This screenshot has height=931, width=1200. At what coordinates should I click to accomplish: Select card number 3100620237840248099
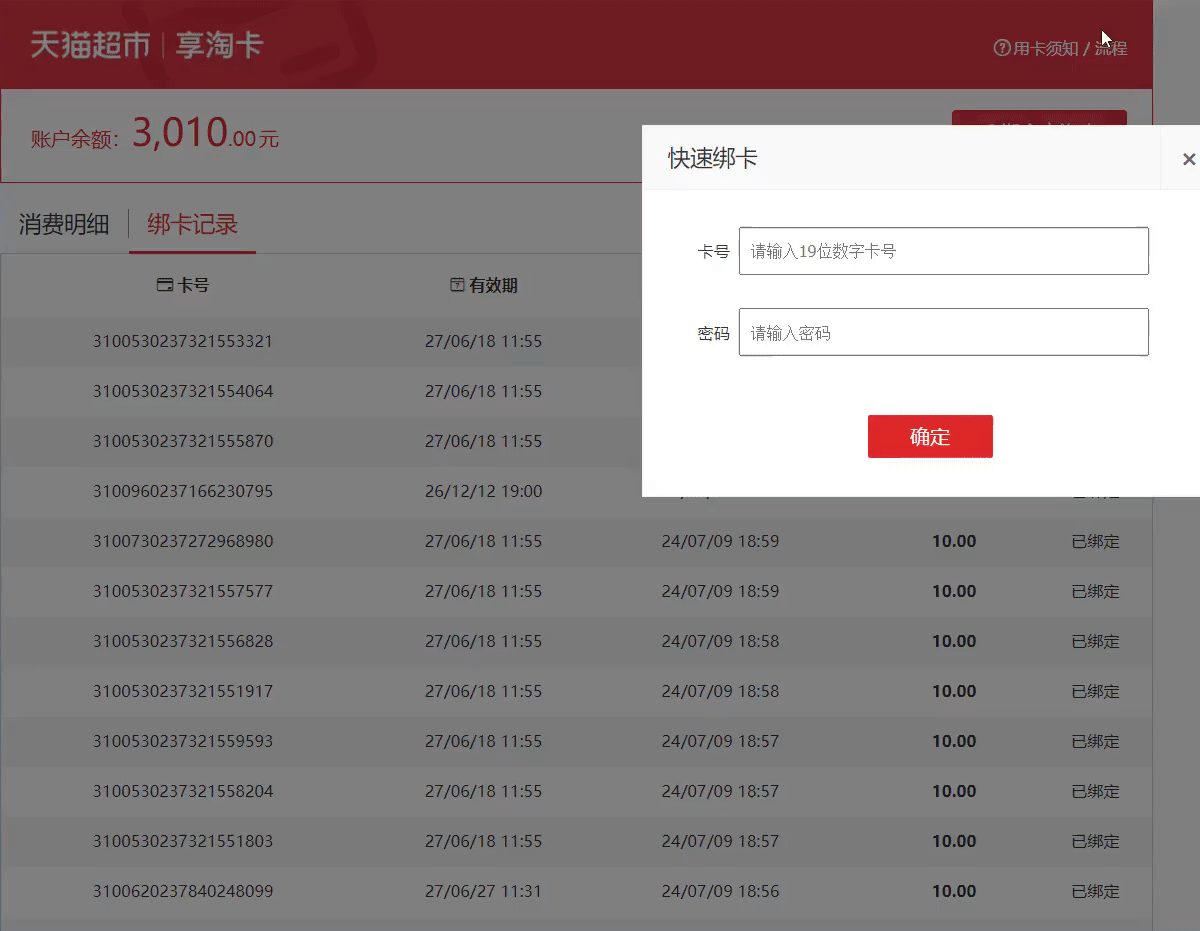click(183, 891)
